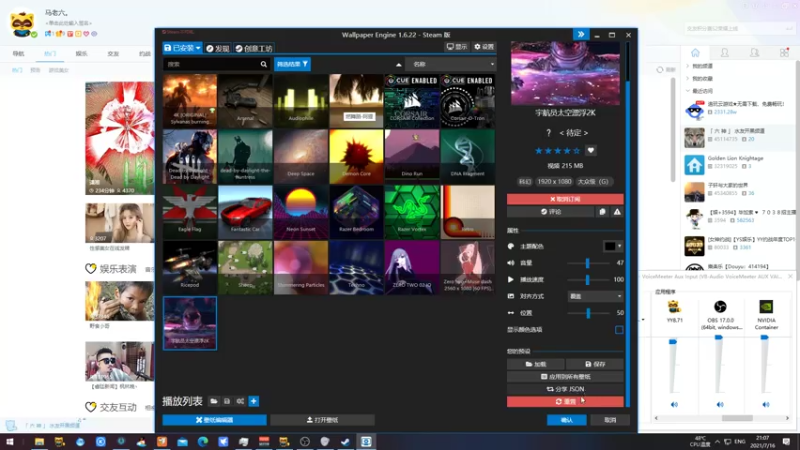This screenshot has height=450, width=800.
Task: Choose the Corsair-O-Tron wallpaper
Action: point(467,101)
